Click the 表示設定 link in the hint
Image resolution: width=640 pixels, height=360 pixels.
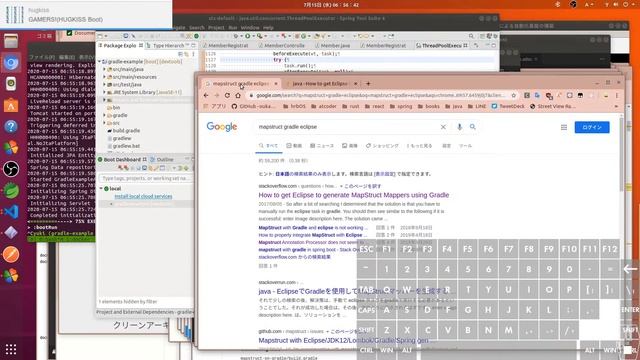coord(384,174)
